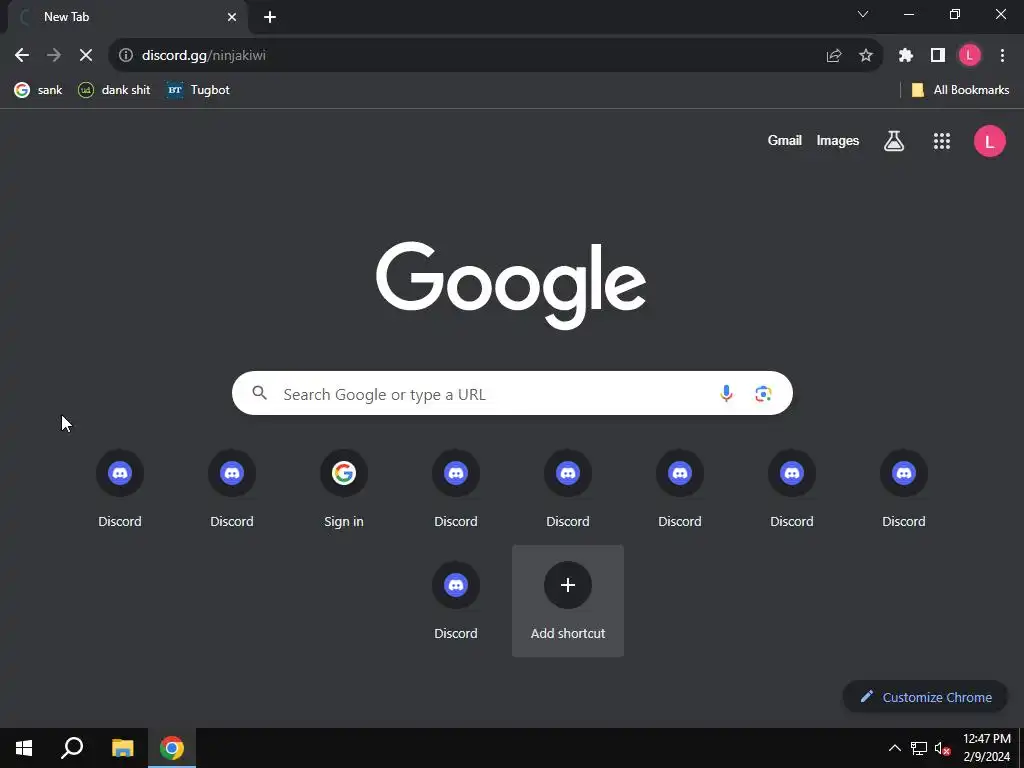Click the muted volume tray icon
The image size is (1024, 768).
[x=942, y=748]
